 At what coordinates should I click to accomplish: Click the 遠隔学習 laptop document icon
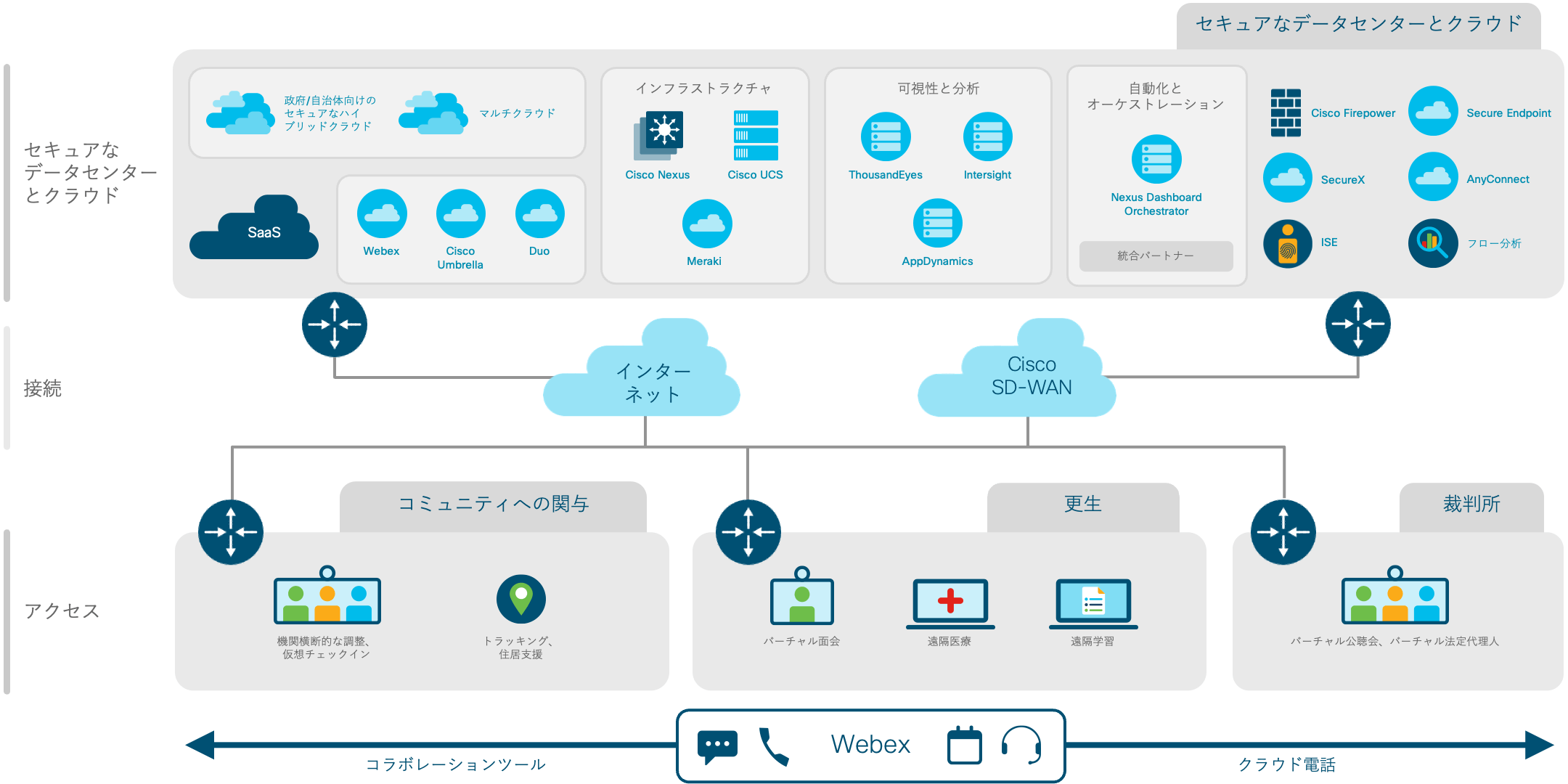click(1093, 604)
